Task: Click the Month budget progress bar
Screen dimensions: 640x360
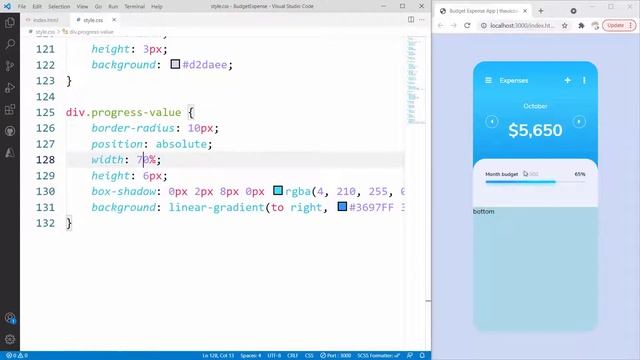Action: [x=535, y=182]
